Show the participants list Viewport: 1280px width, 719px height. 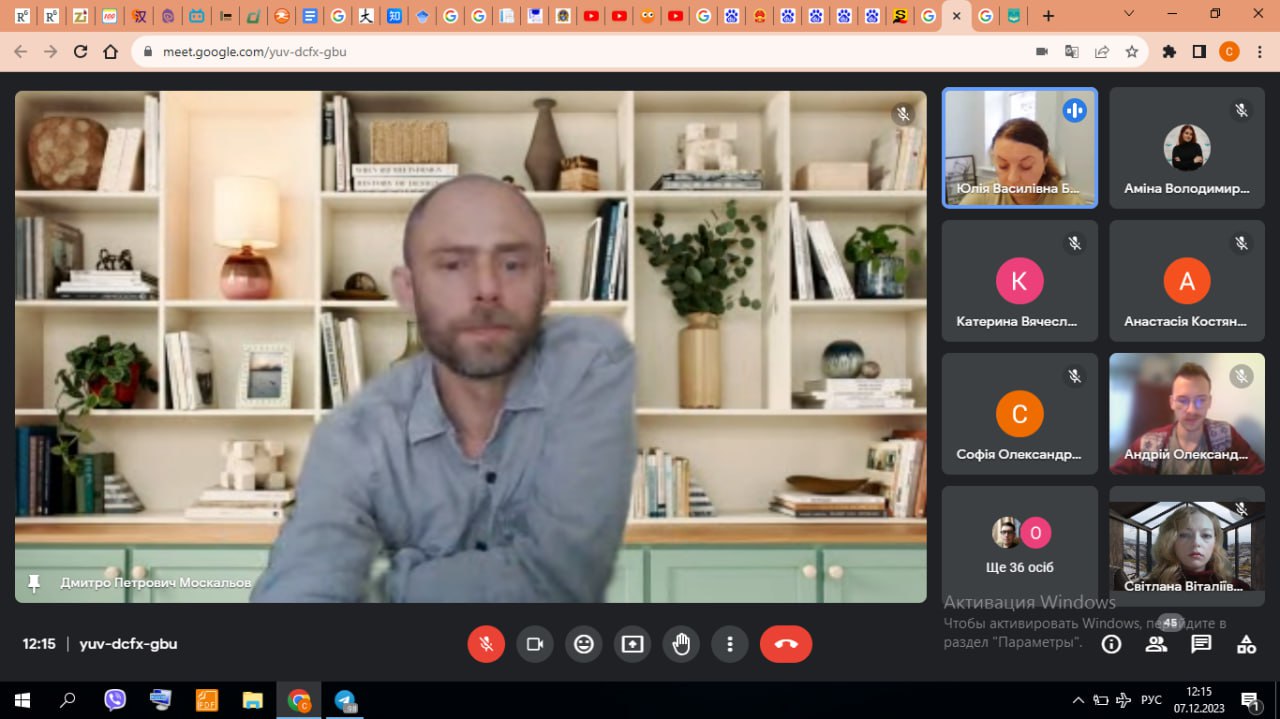click(1156, 644)
